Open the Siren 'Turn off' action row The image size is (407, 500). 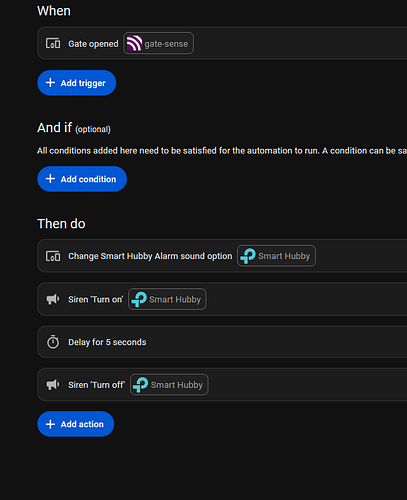tap(222, 385)
